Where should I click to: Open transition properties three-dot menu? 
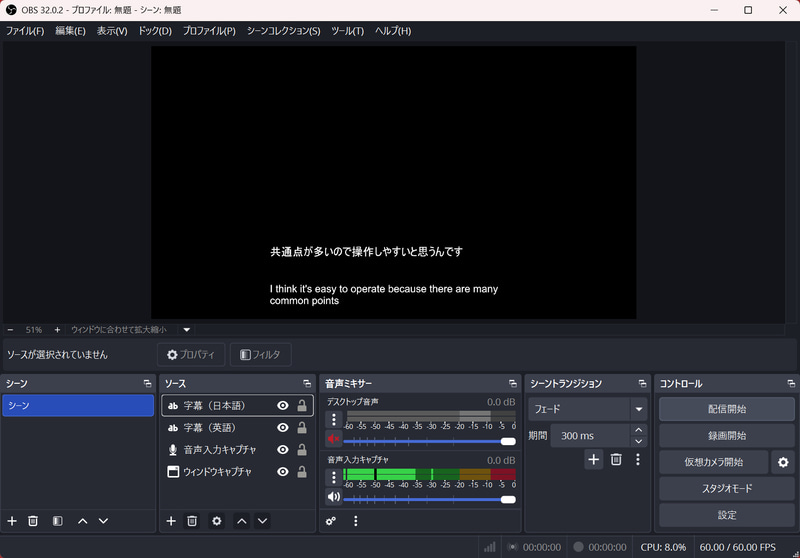638,460
